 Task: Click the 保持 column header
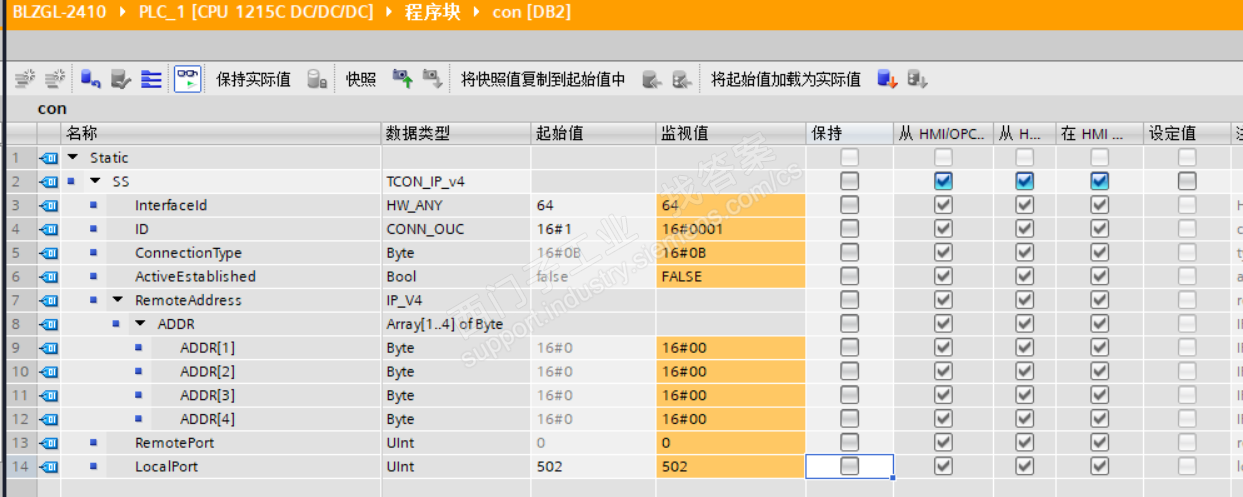coord(849,134)
